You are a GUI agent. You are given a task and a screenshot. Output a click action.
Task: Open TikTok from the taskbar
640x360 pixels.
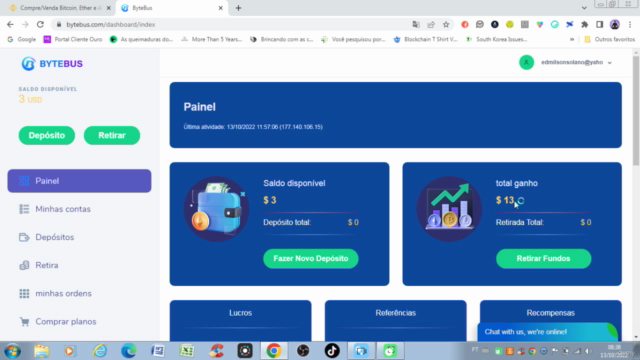click(x=332, y=351)
